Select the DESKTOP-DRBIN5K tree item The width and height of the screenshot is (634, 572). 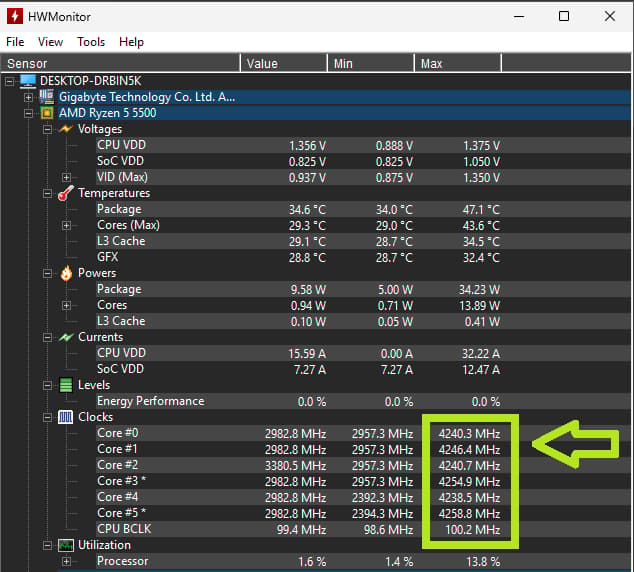point(91,81)
